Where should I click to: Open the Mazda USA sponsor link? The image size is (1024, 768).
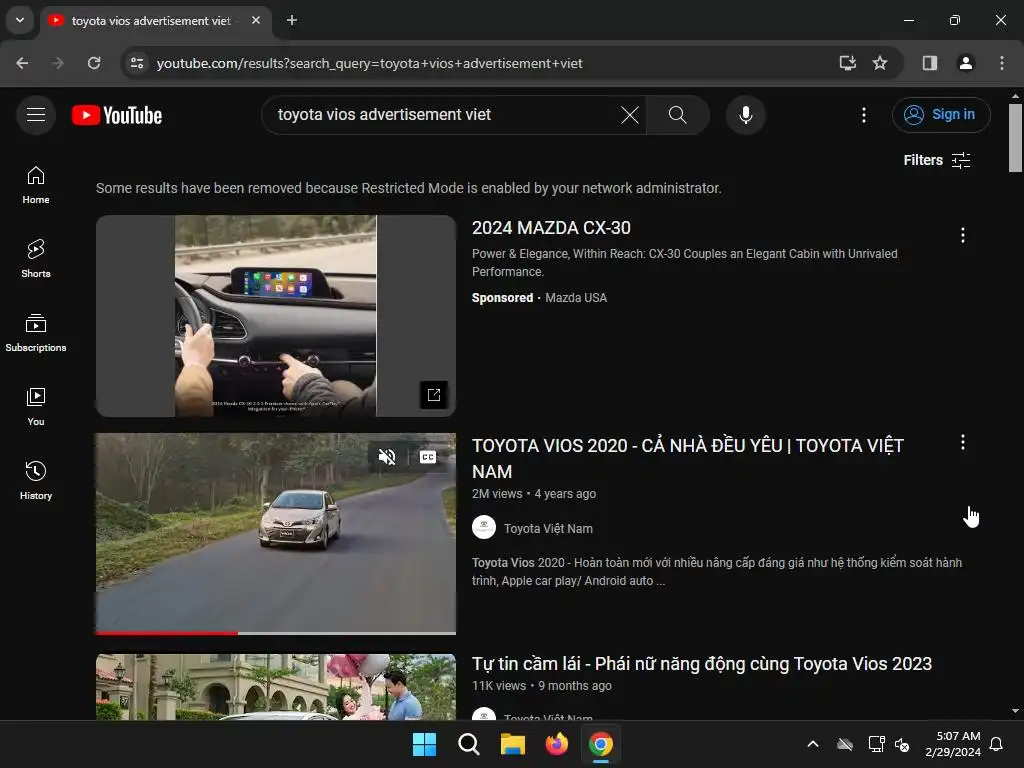coord(575,298)
